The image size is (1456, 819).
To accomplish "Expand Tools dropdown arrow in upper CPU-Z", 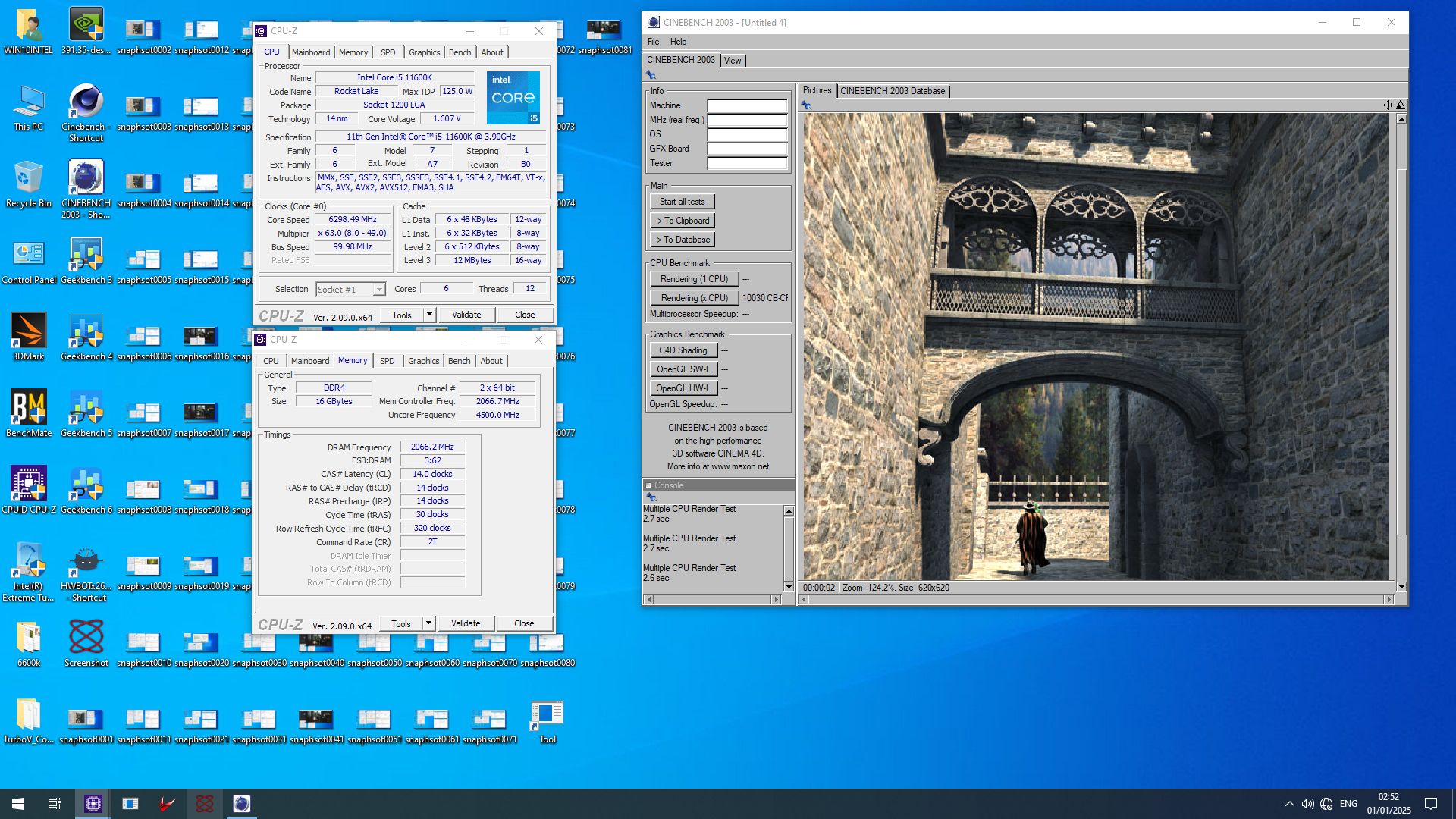I will tap(429, 315).
